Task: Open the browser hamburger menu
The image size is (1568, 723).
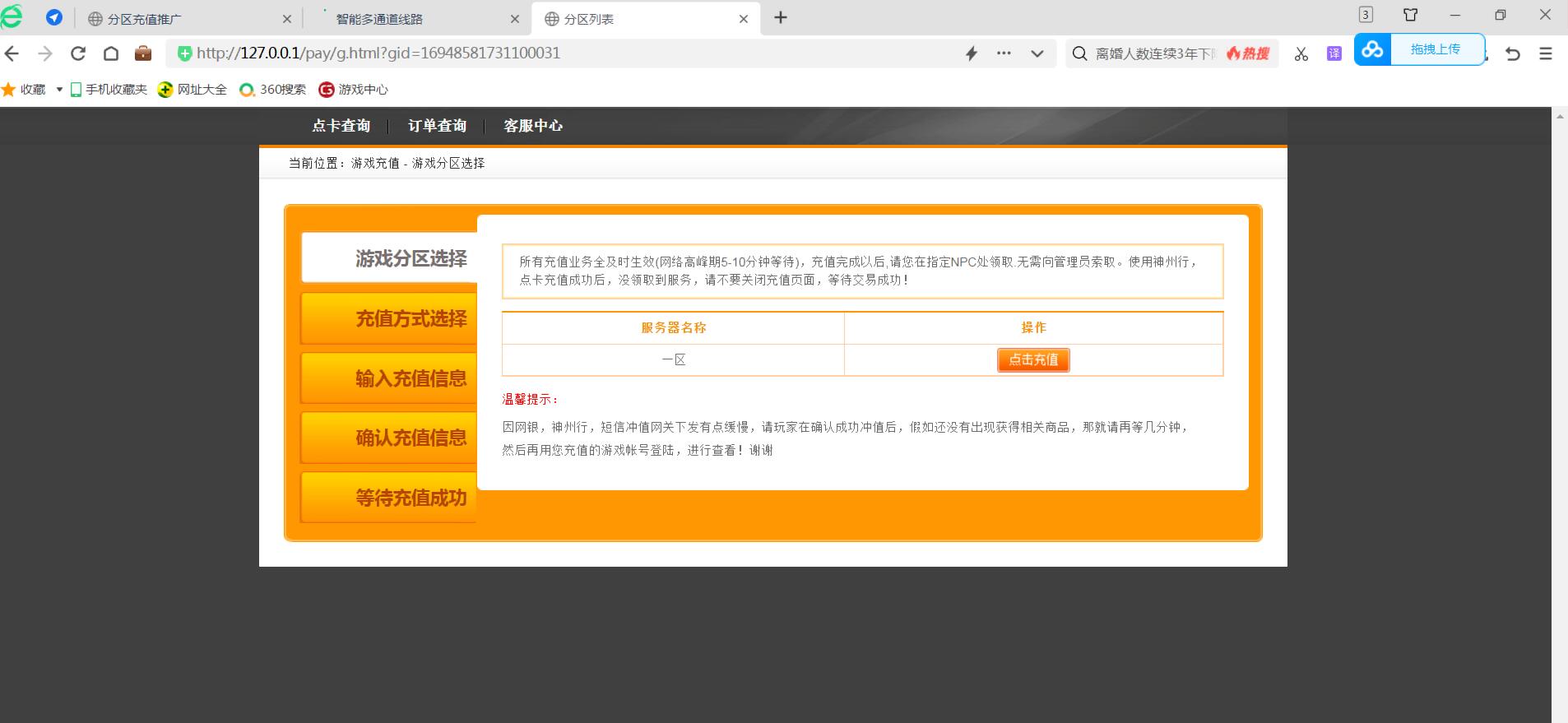Action: [1546, 53]
